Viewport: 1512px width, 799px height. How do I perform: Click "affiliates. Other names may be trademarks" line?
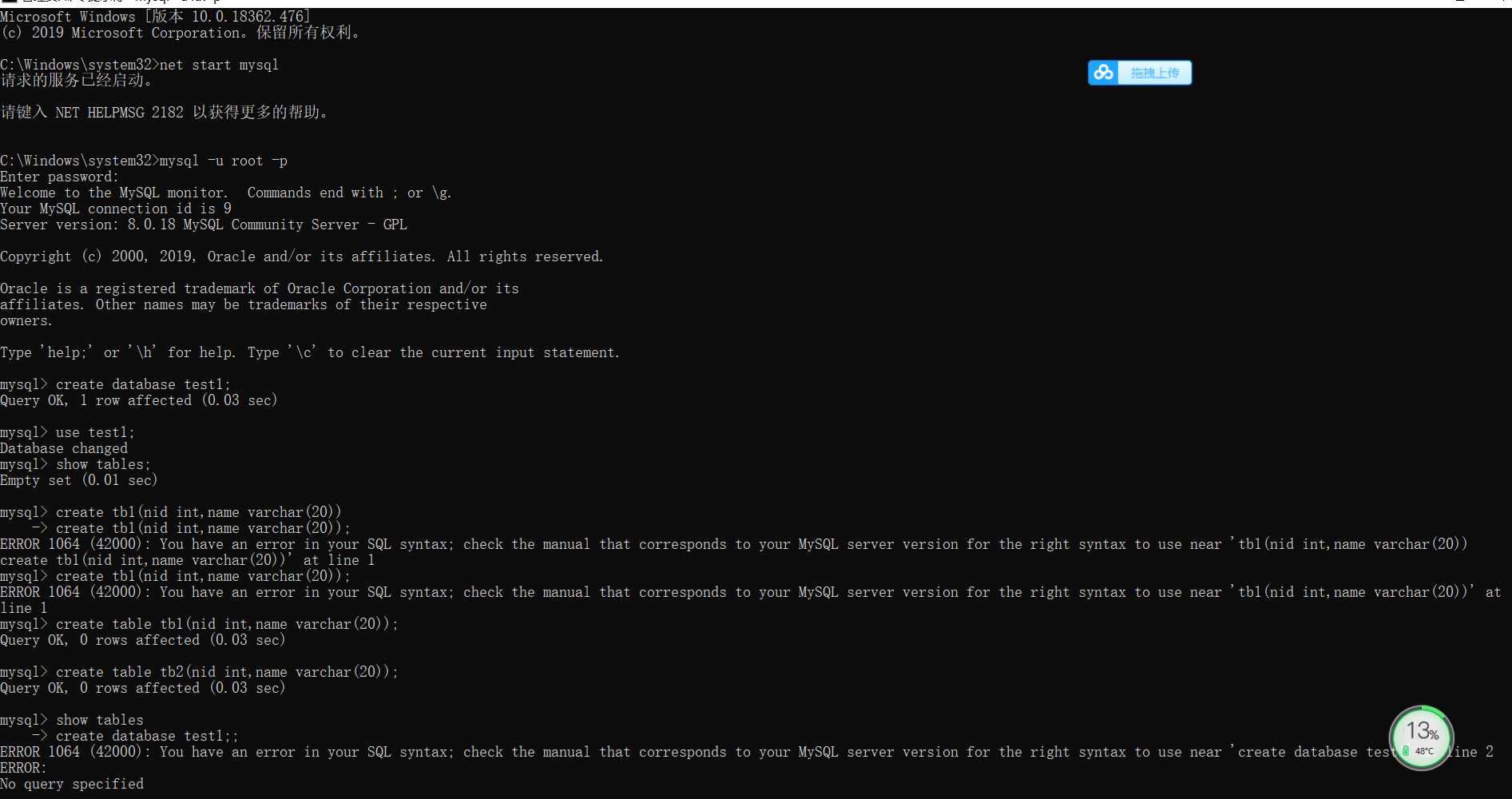(244, 304)
